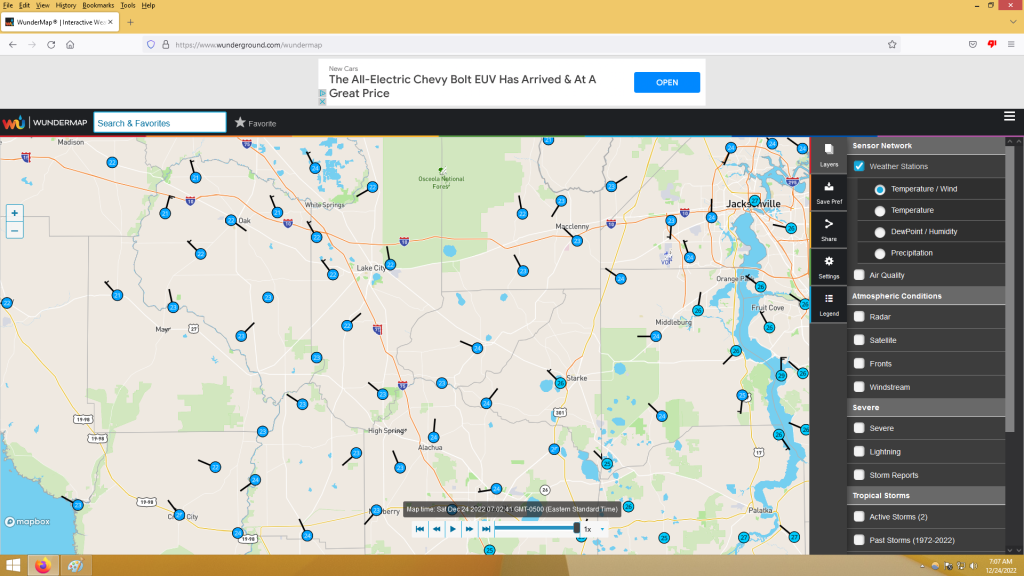Click the Paint icon in taskbar
Image resolution: width=1024 pixels, height=576 pixels.
point(75,565)
